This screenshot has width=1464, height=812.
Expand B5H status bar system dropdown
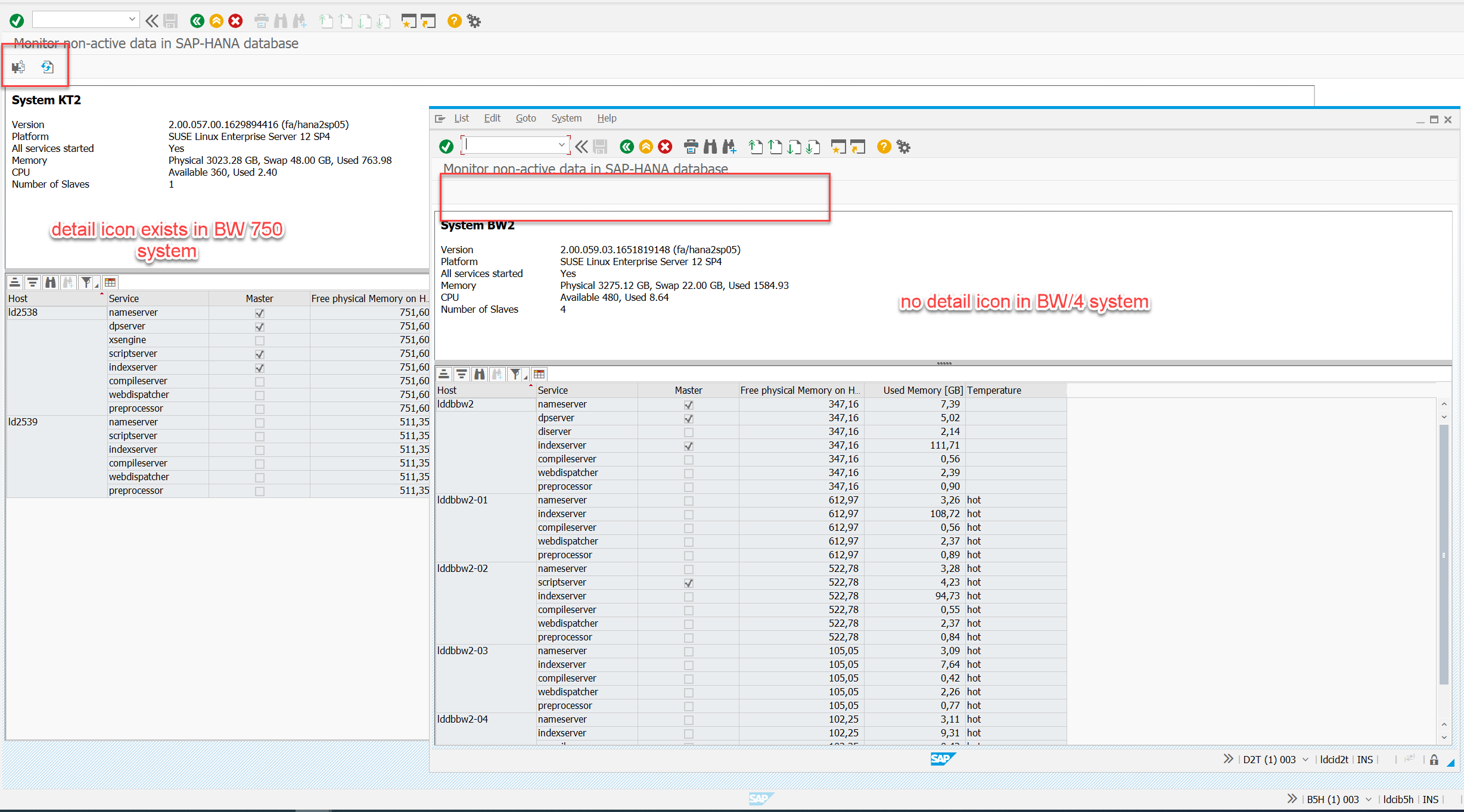[1369, 799]
